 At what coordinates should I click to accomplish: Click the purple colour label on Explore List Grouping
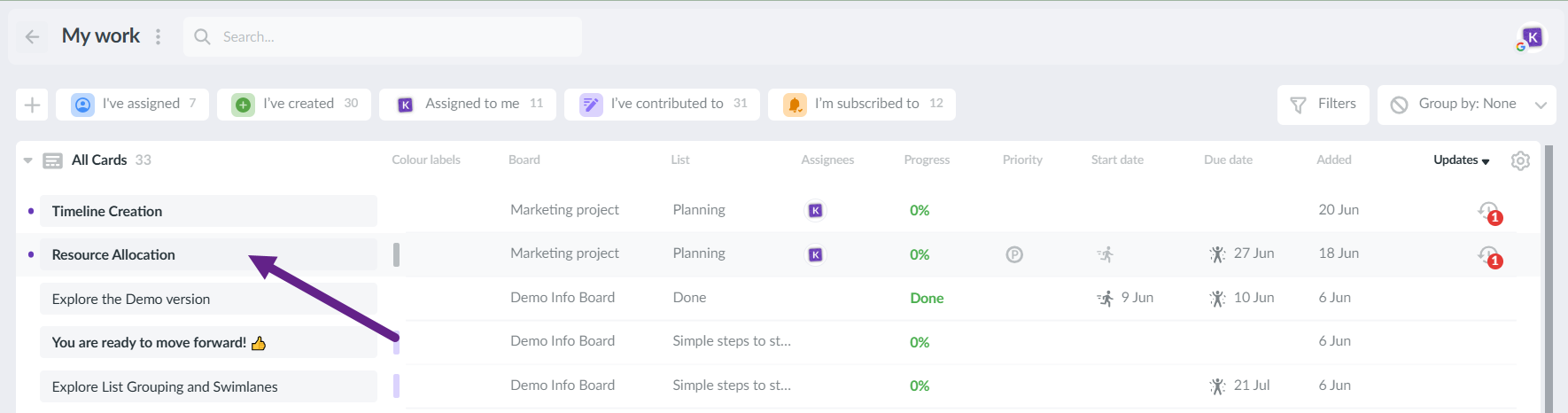tap(396, 386)
